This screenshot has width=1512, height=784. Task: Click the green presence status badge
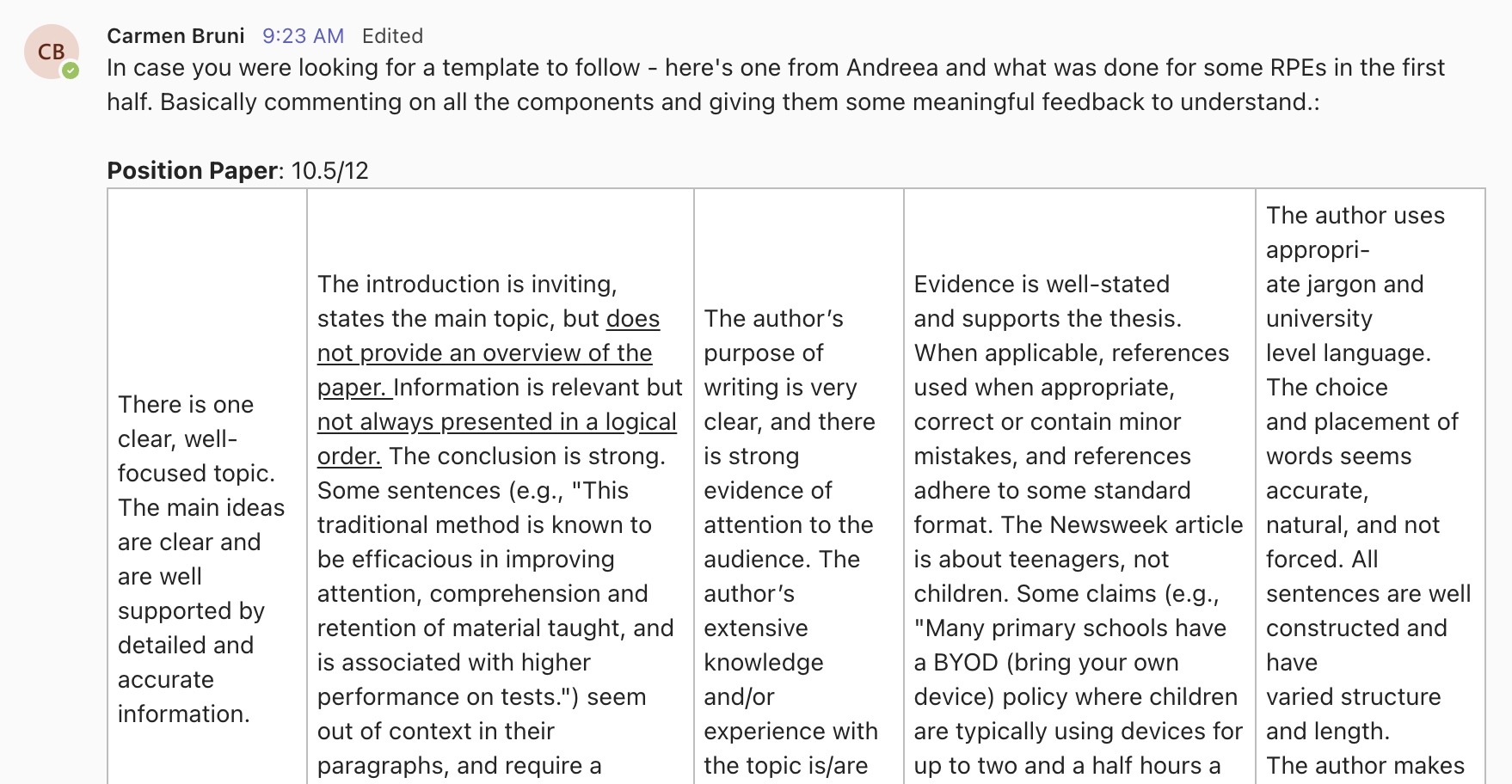click(x=71, y=70)
